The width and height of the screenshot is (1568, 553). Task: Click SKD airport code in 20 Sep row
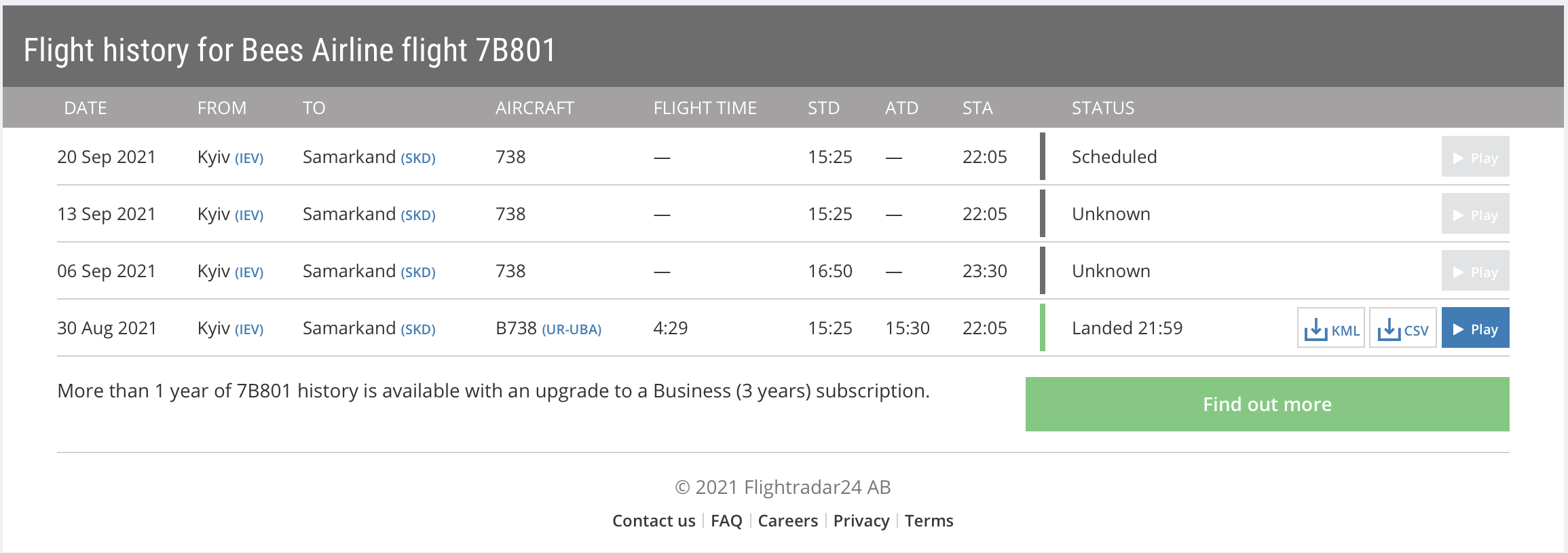[418, 158]
